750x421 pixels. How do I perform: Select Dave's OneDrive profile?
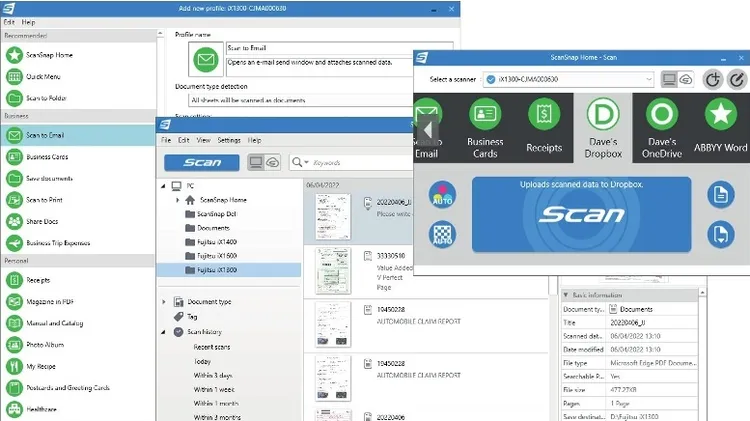(662, 128)
